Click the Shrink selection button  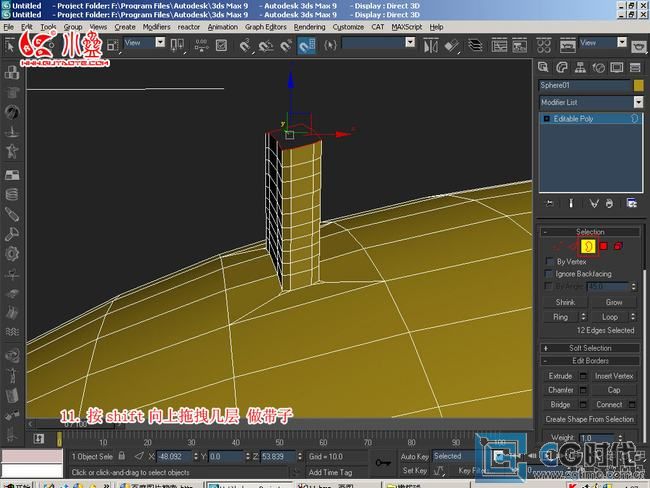pyautogui.click(x=565, y=302)
